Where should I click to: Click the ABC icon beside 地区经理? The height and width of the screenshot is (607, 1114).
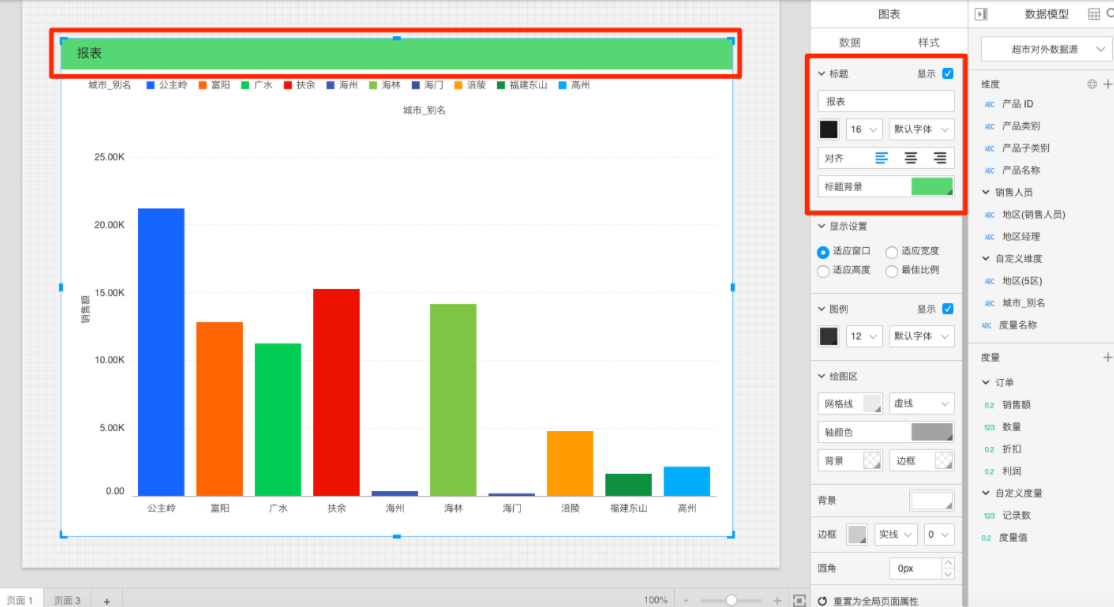pyautogui.click(x=990, y=237)
